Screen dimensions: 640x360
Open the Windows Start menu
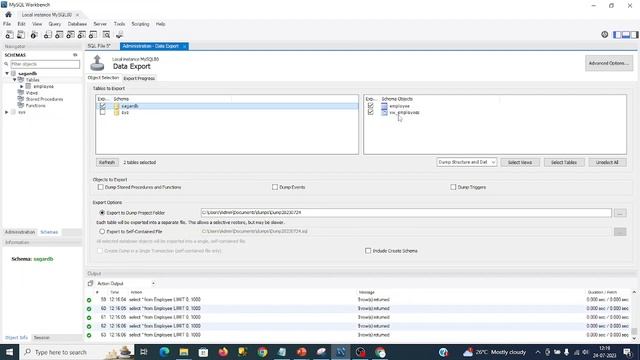(x=9, y=352)
